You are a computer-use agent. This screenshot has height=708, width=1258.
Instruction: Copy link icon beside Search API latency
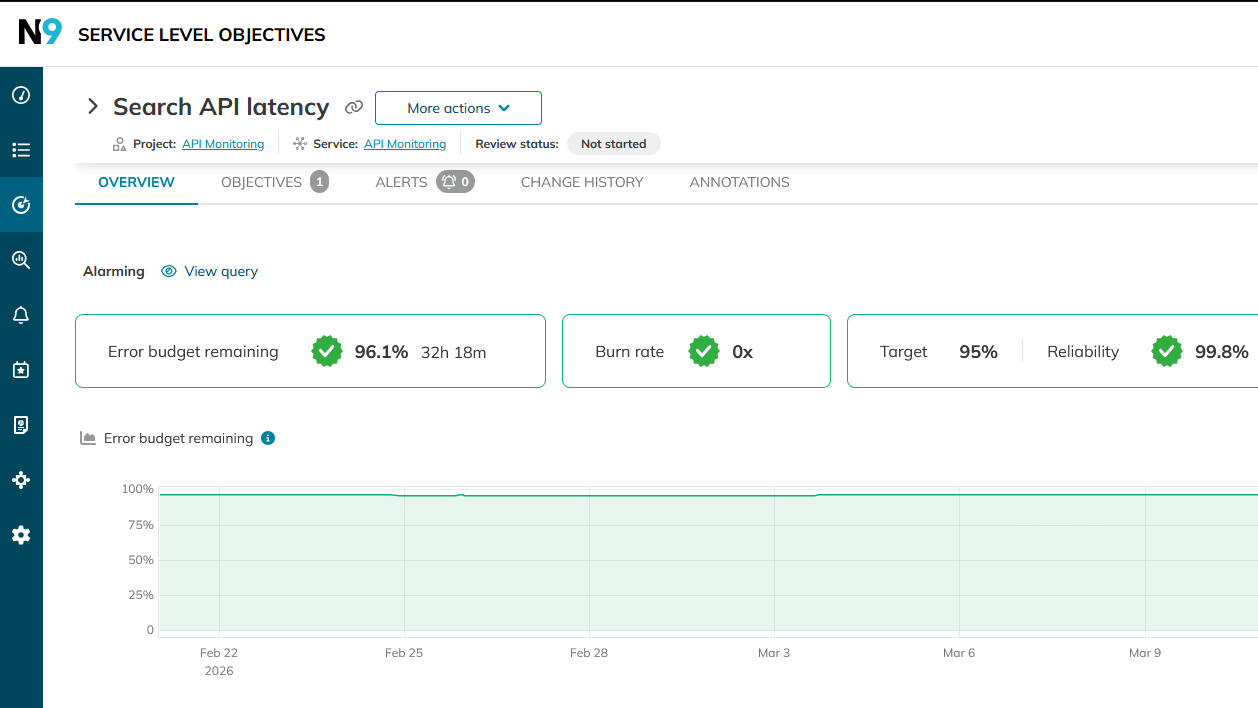pos(353,108)
